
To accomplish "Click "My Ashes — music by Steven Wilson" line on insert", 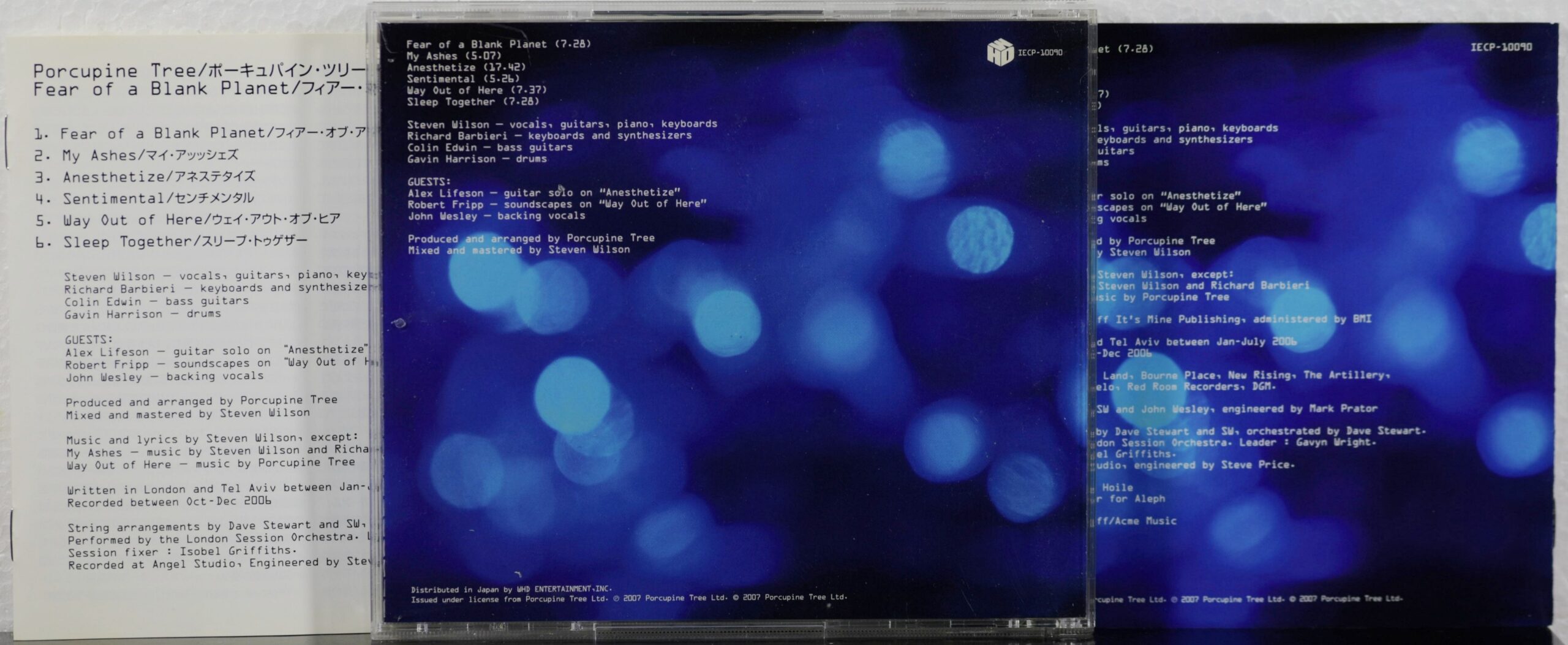I will click(218, 451).
